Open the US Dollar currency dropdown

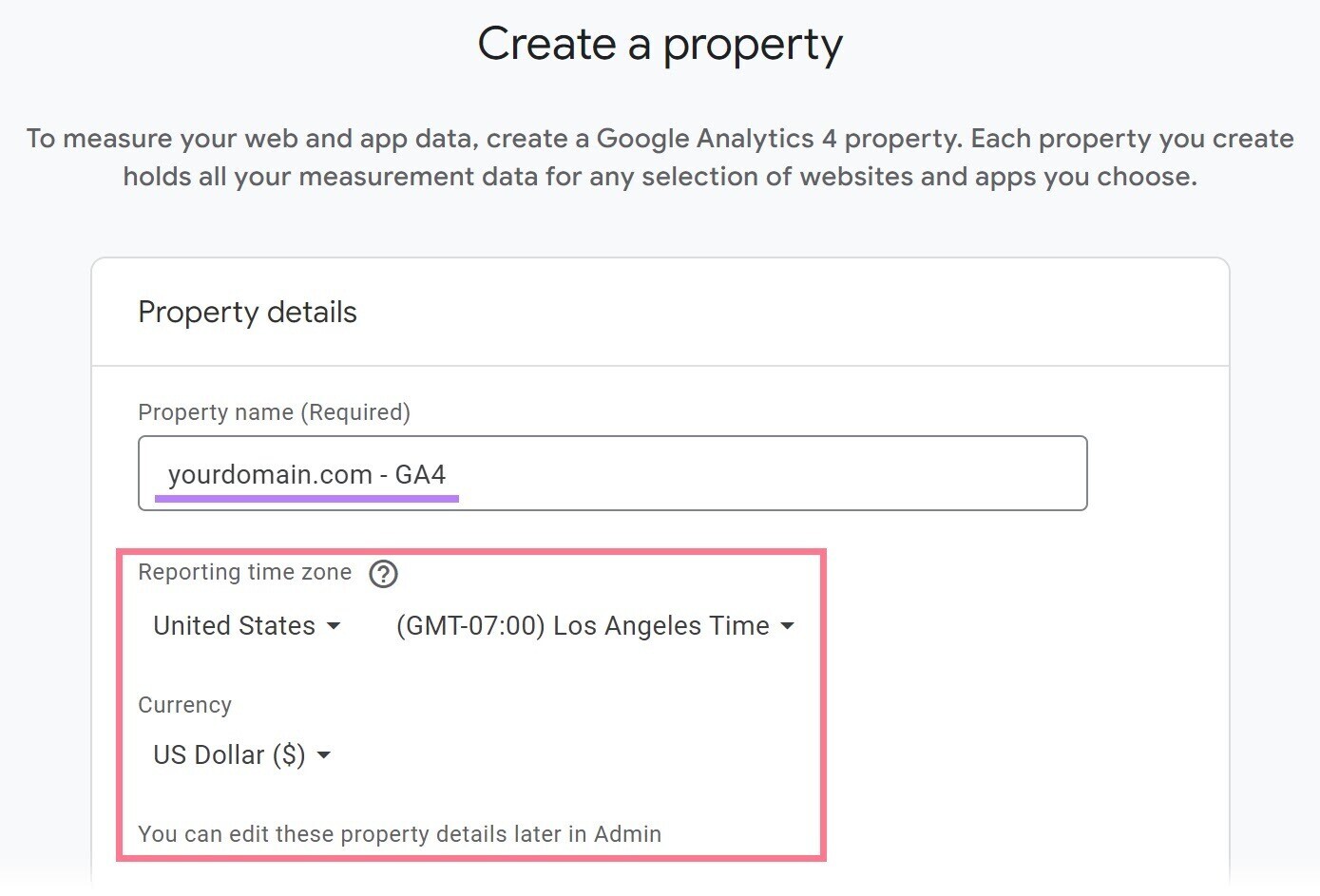pos(229,754)
